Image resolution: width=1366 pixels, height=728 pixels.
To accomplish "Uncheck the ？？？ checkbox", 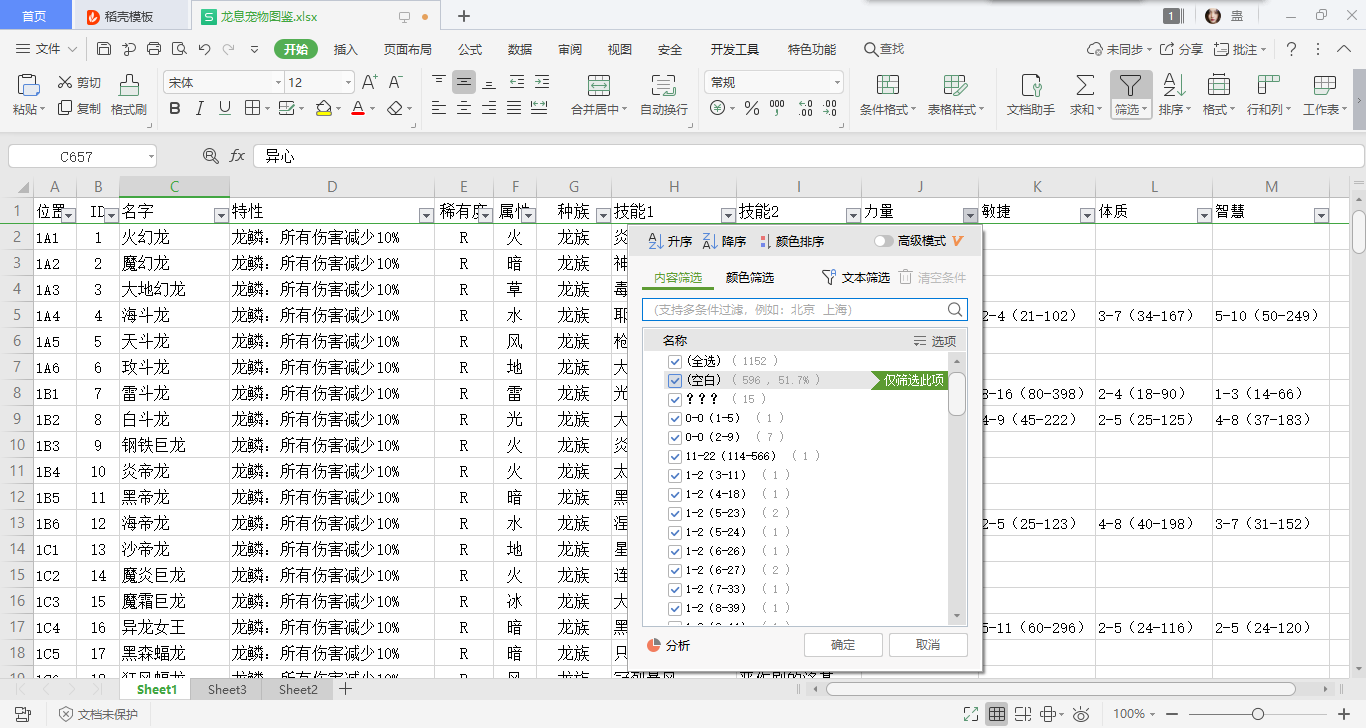I will [675, 399].
